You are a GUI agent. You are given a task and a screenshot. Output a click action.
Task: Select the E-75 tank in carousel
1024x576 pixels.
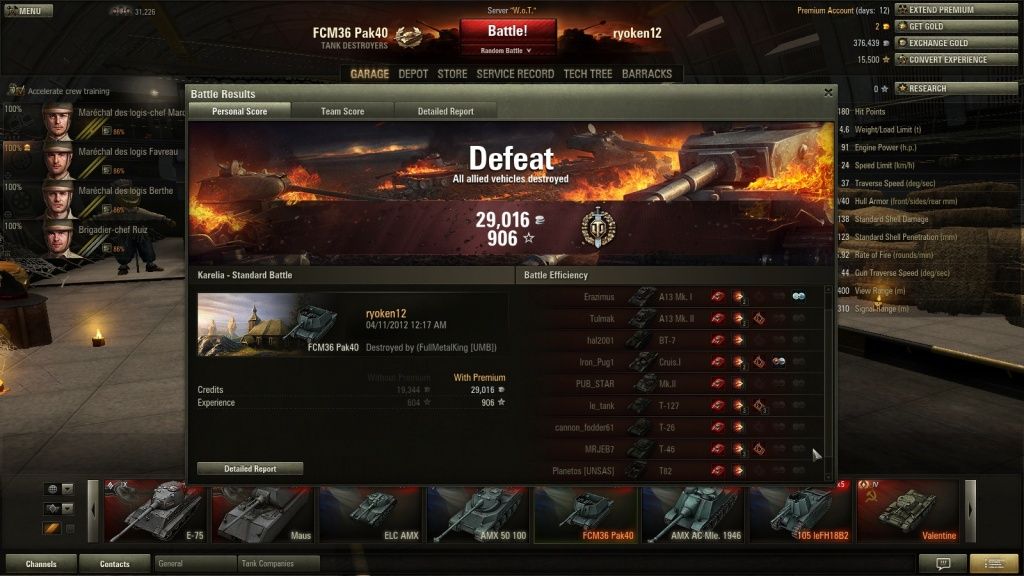[155, 512]
